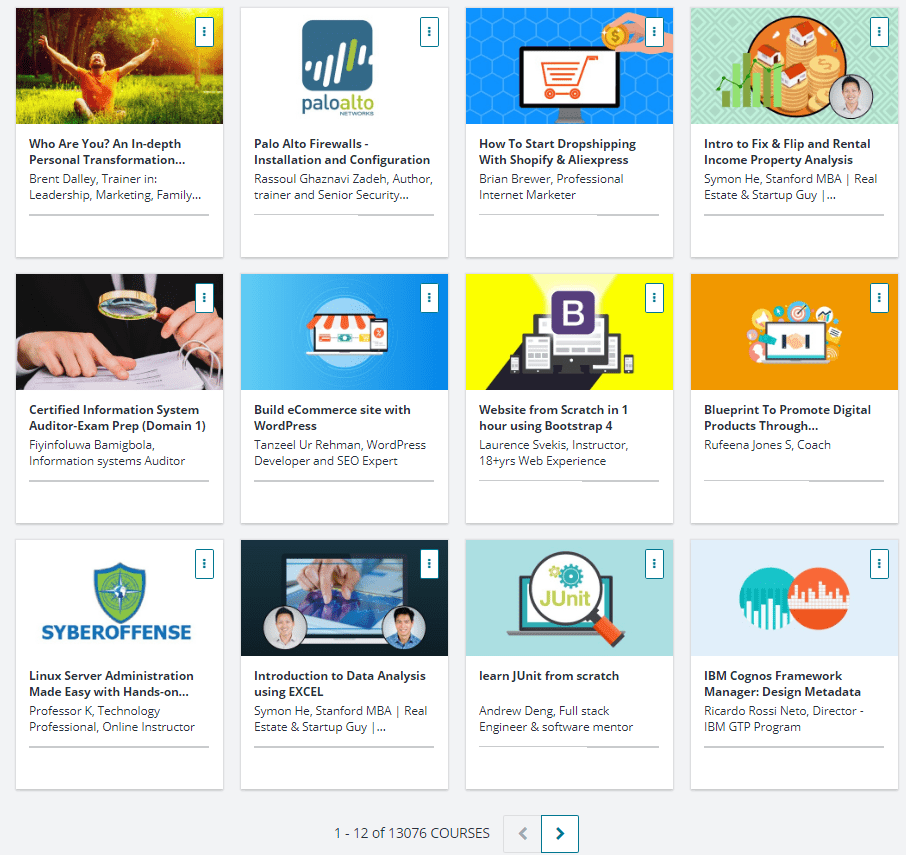Open 'Build eCommerce site with WordPress' course title
This screenshot has height=855, width=906.
[x=332, y=418]
